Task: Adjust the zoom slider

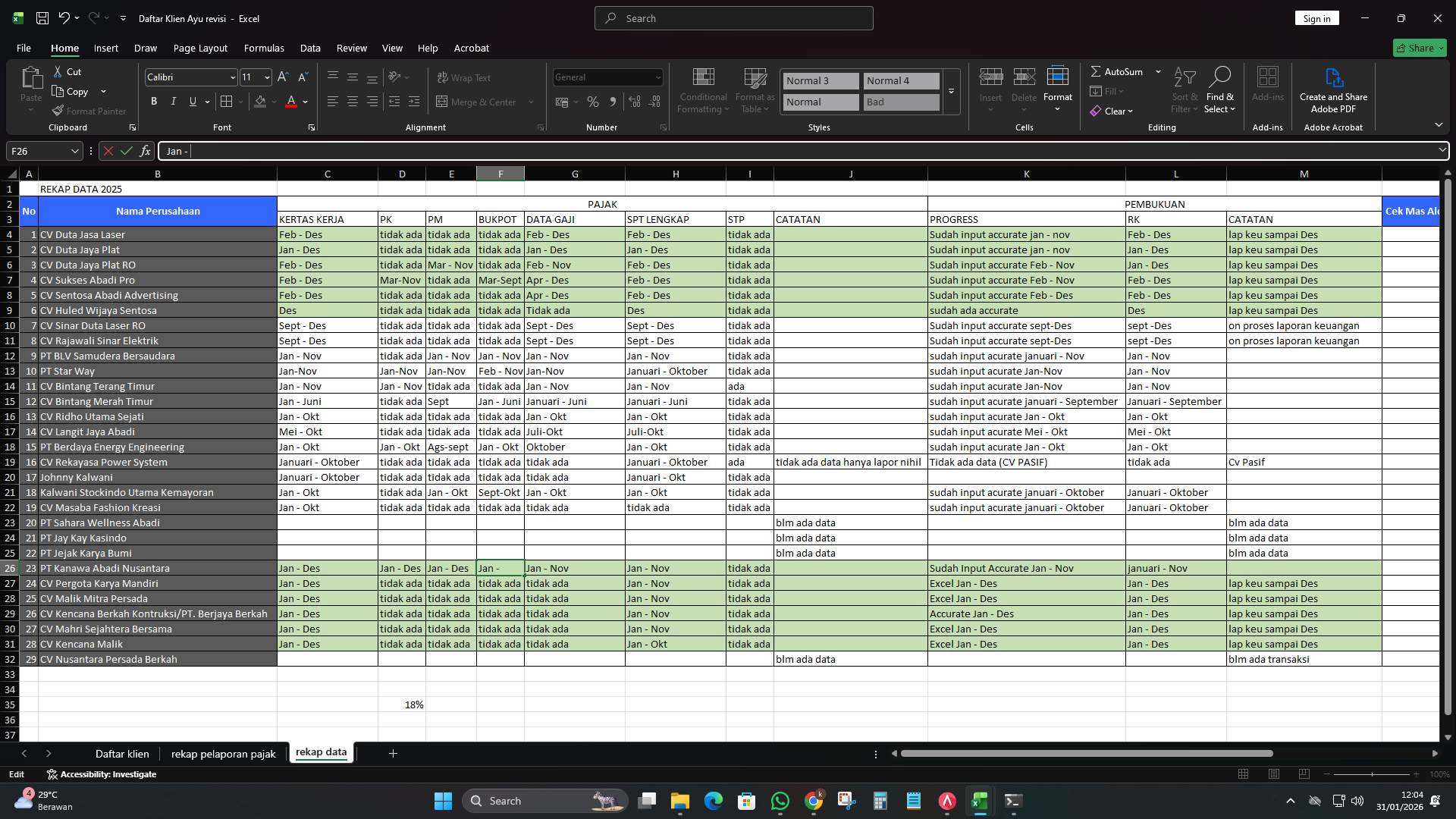Action: pyautogui.click(x=1373, y=774)
